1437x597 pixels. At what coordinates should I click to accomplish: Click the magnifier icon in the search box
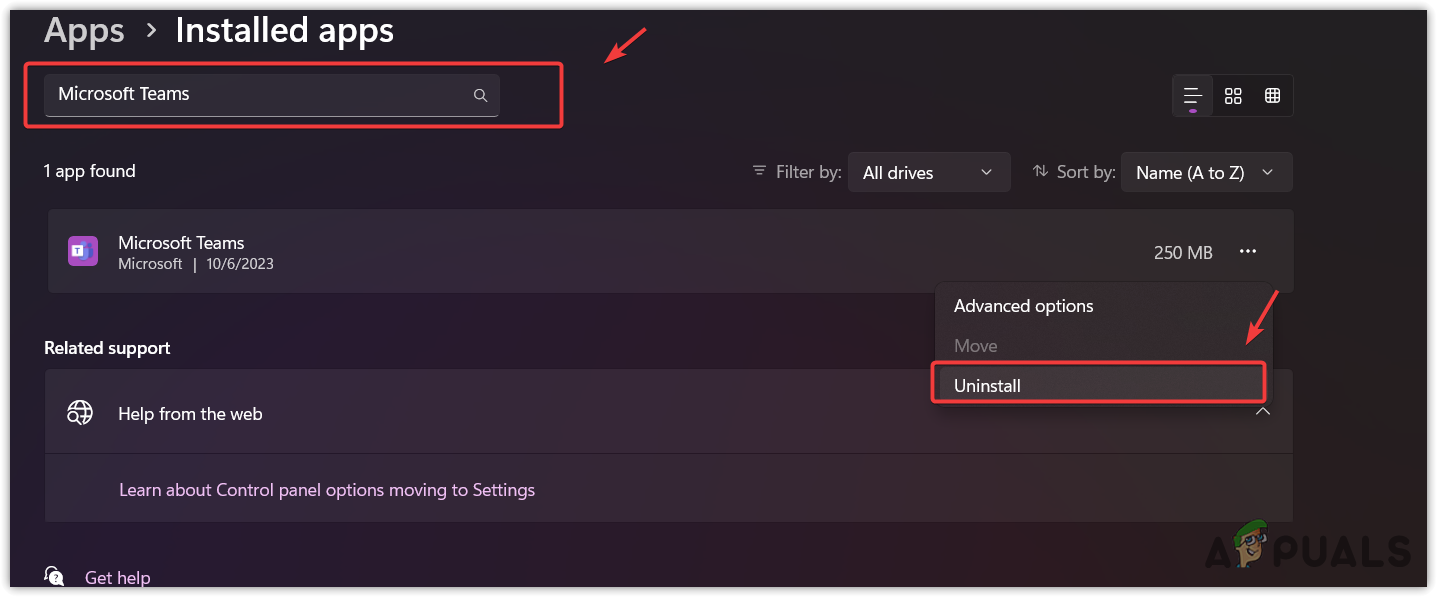480,95
